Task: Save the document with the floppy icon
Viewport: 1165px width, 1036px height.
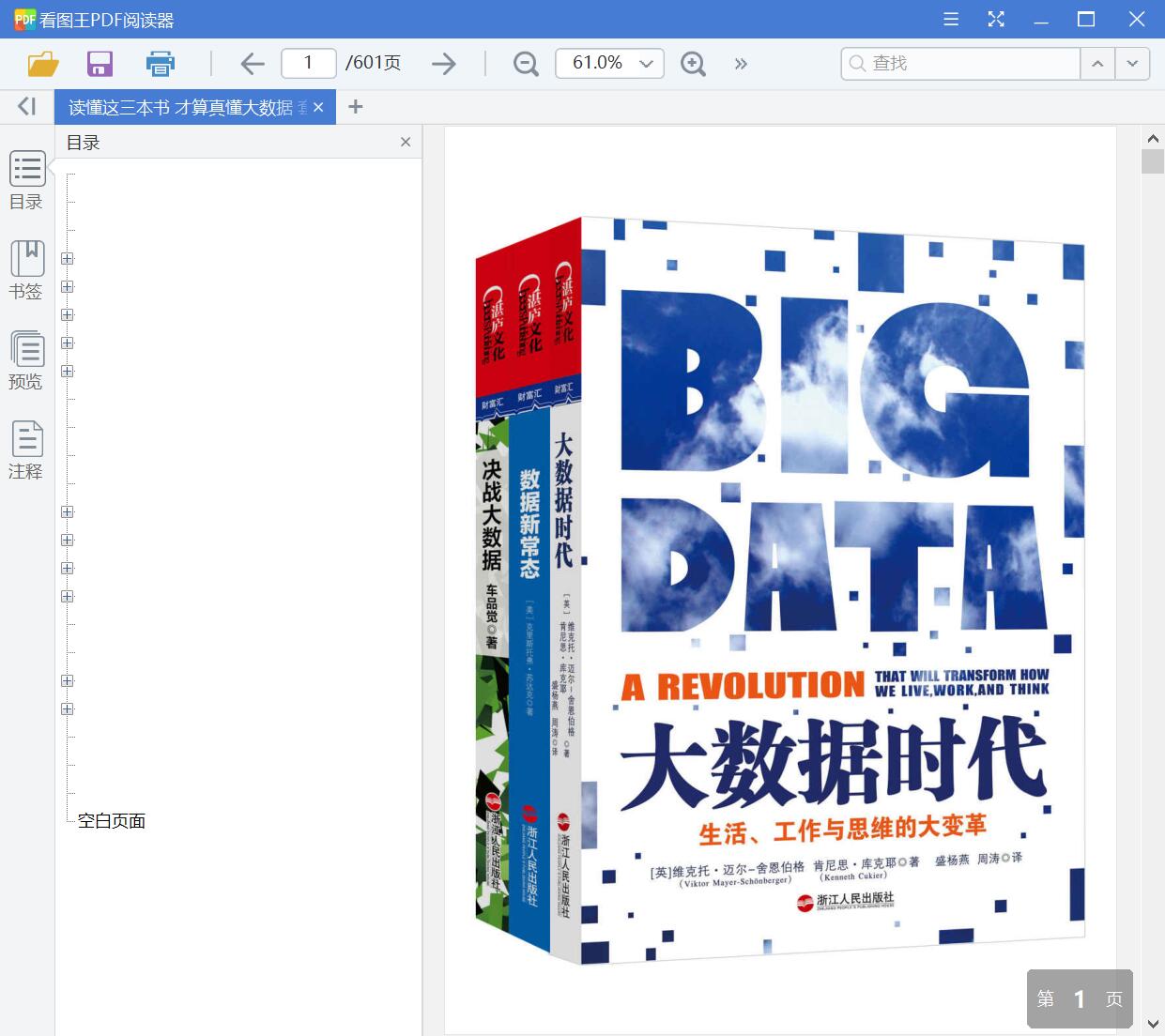Action: pyautogui.click(x=100, y=64)
